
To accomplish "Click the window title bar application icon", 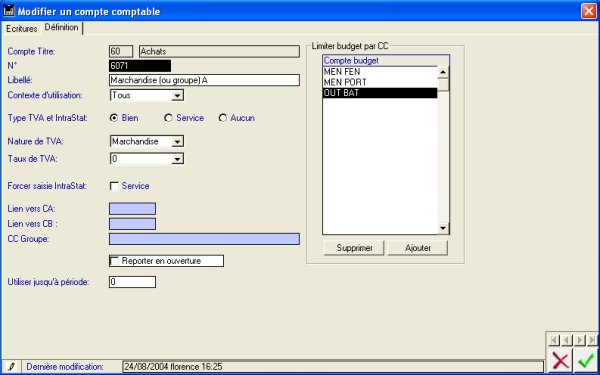I will [x=8, y=11].
